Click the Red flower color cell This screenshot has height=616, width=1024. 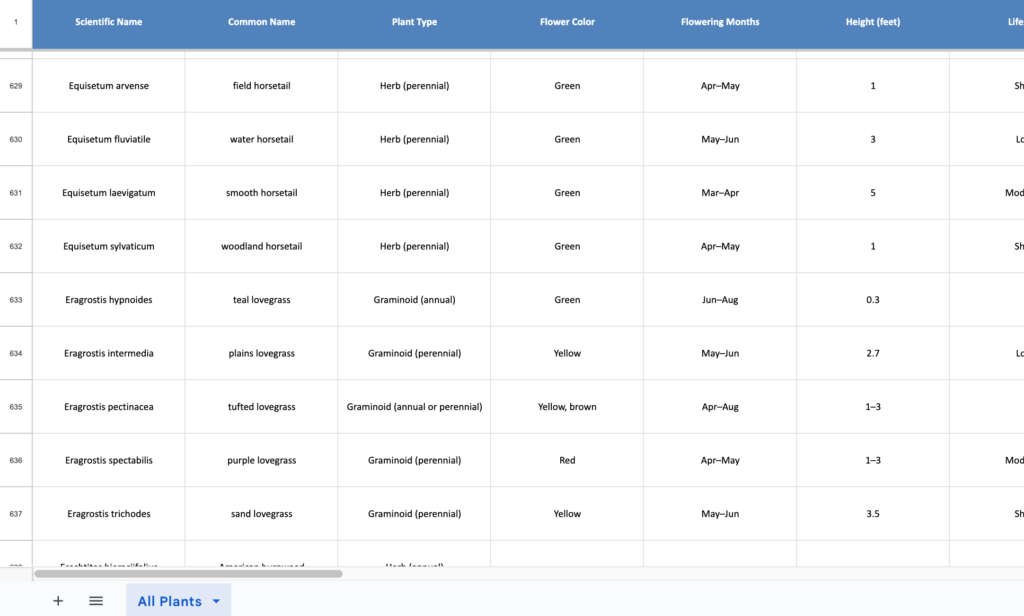click(x=567, y=461)
